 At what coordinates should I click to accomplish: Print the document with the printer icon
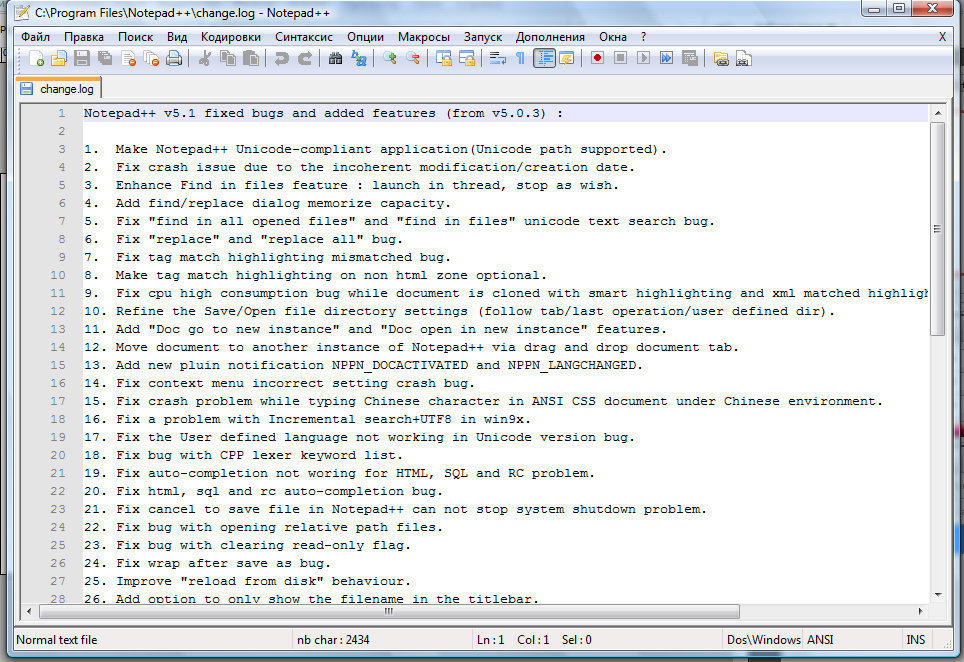(x=174, y=58)
